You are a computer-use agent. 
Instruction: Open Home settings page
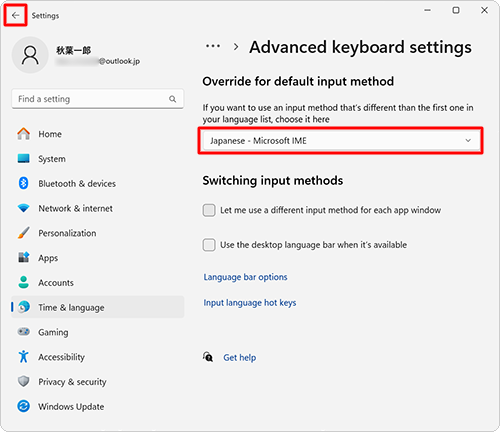tap(98, 134)
